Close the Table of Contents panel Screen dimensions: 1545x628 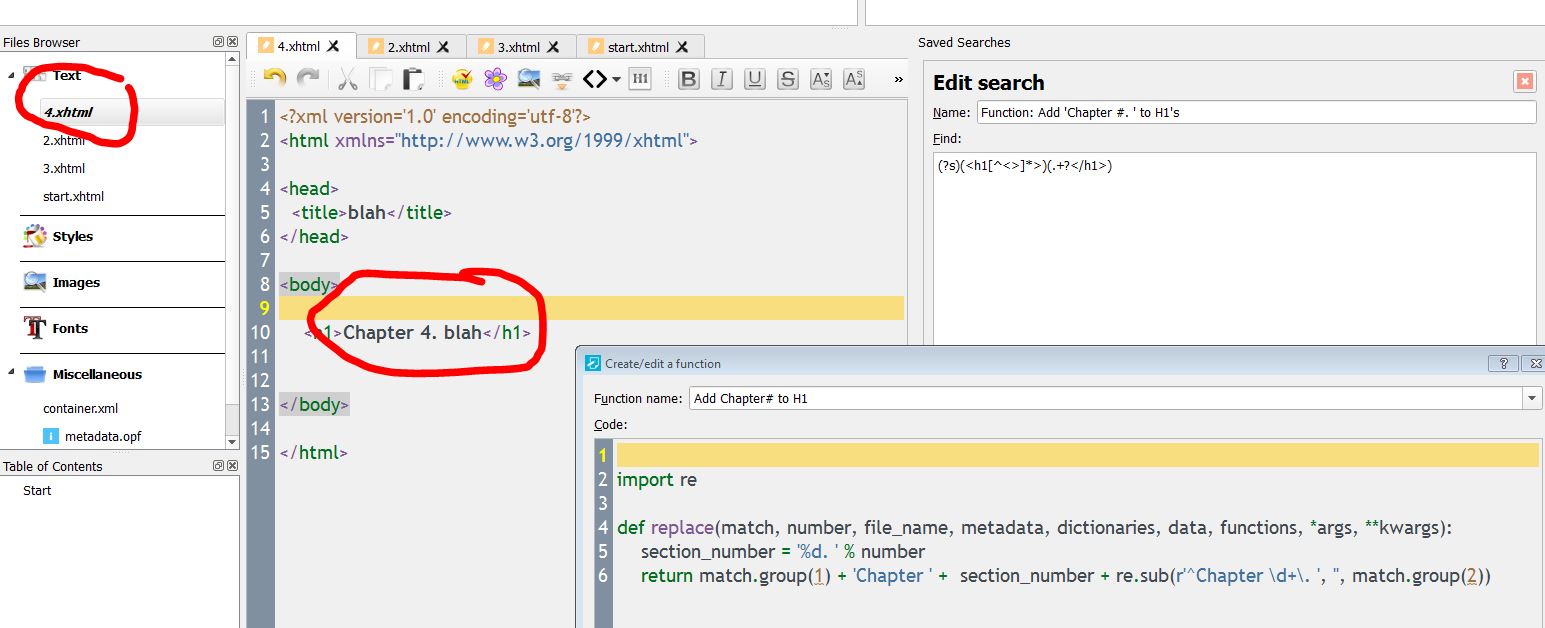pos(232,466)
